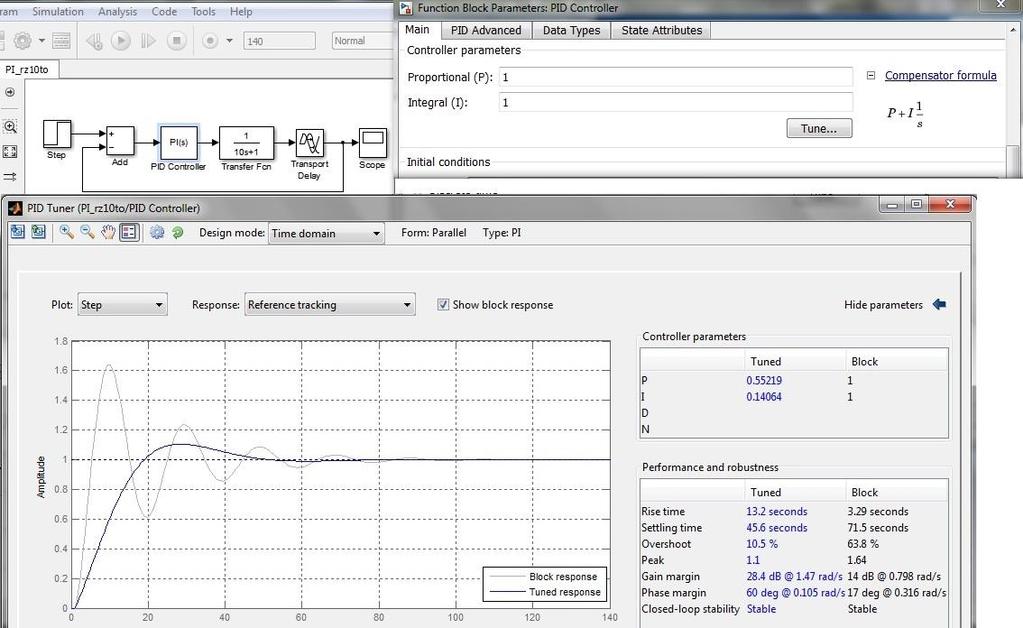Click first PID Tuner toolbar icon (import plant)
Image resolution: width=1023 pixels, height=628 pixels.
pyautogui.click(x=17, y=232)
